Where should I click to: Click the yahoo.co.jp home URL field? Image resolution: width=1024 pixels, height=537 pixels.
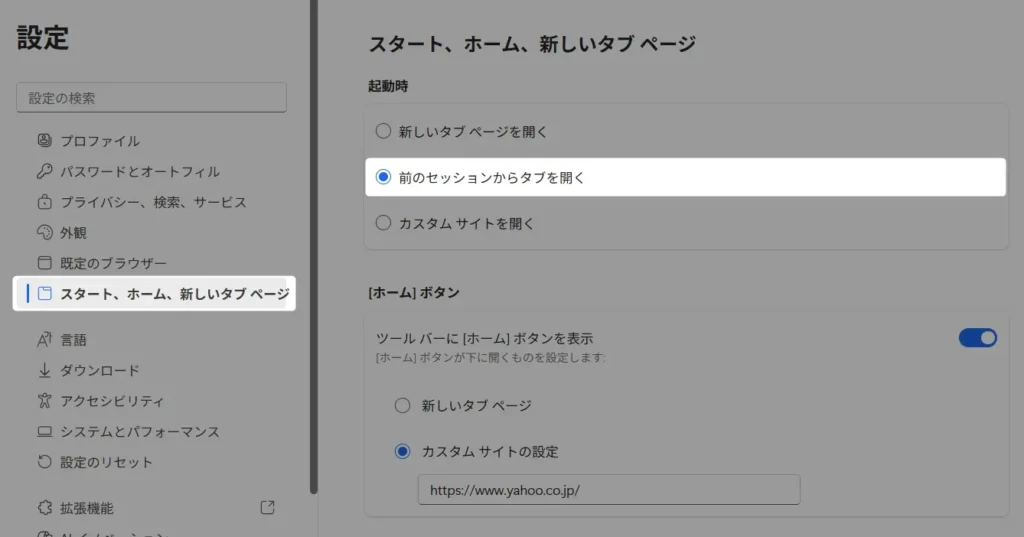(608, 490)
